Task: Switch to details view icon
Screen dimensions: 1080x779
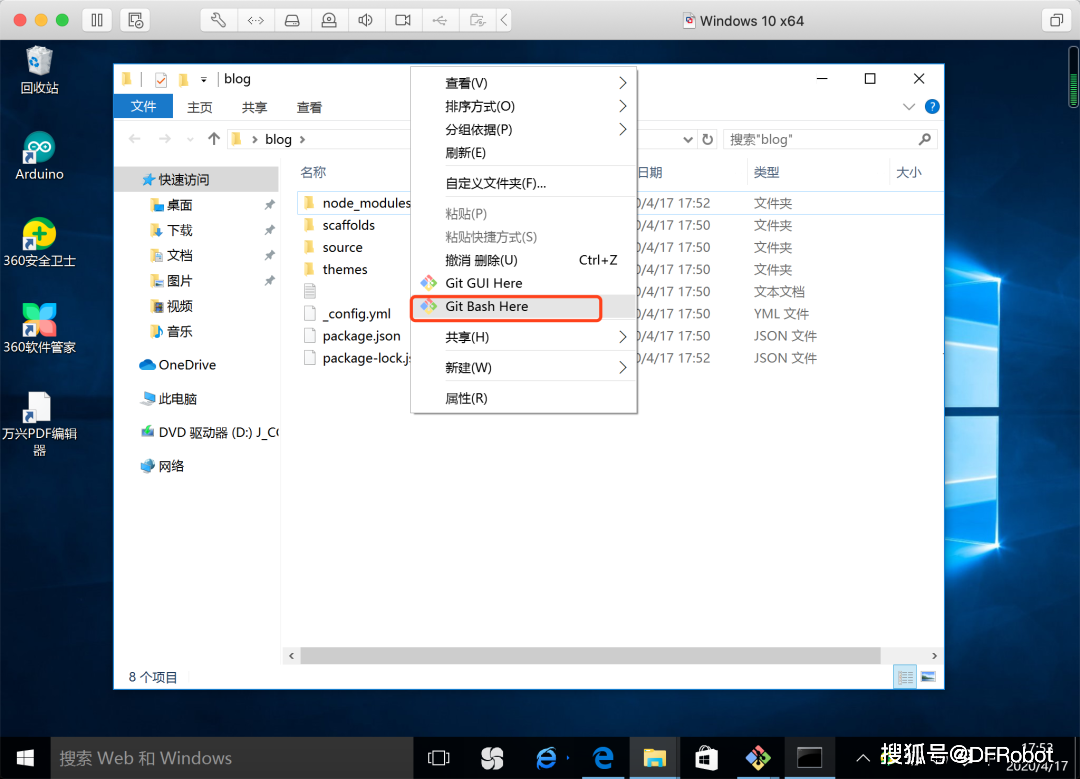Action: (x=905, y=677)
